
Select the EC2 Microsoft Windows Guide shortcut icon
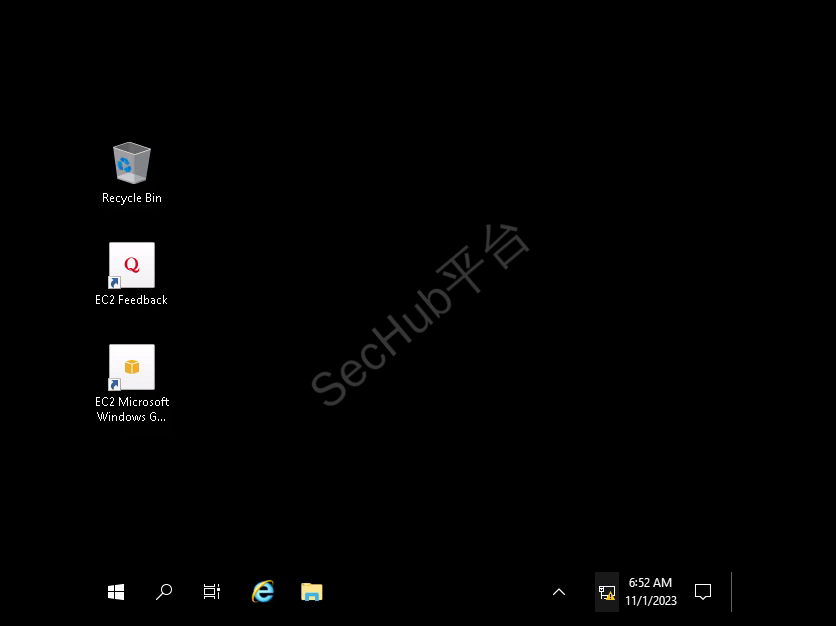coord(131,367)
